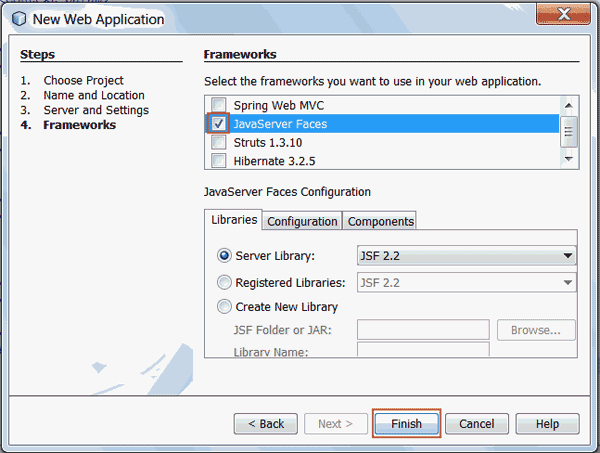Click step 4 Frameworks
Image resolution: width=600 pixels, height=453 pixels.
(x=79, y=125)
